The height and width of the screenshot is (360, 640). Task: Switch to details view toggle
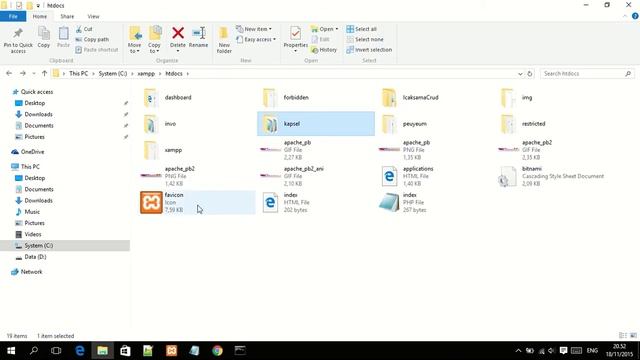pyautogui.click(x=623, y=336)
